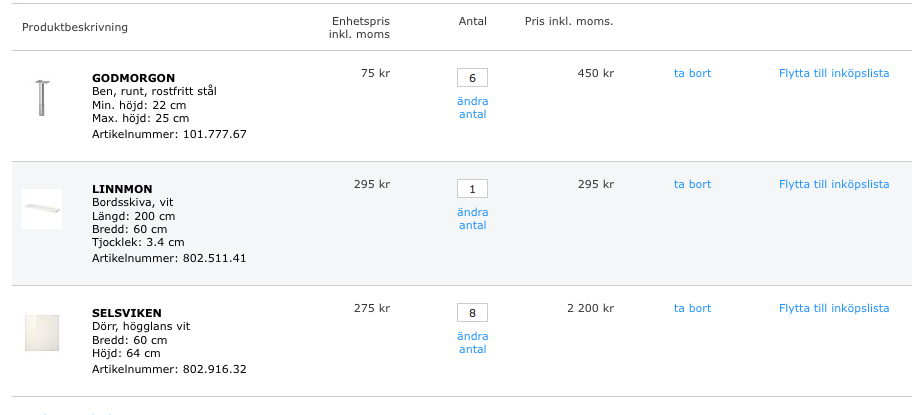Open the SELSVIKEN door product thumbnail

[x=42, y=333]
